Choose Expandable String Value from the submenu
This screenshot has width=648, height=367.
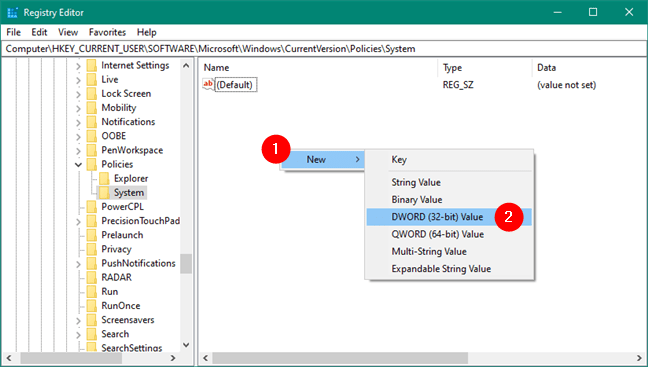449,269
